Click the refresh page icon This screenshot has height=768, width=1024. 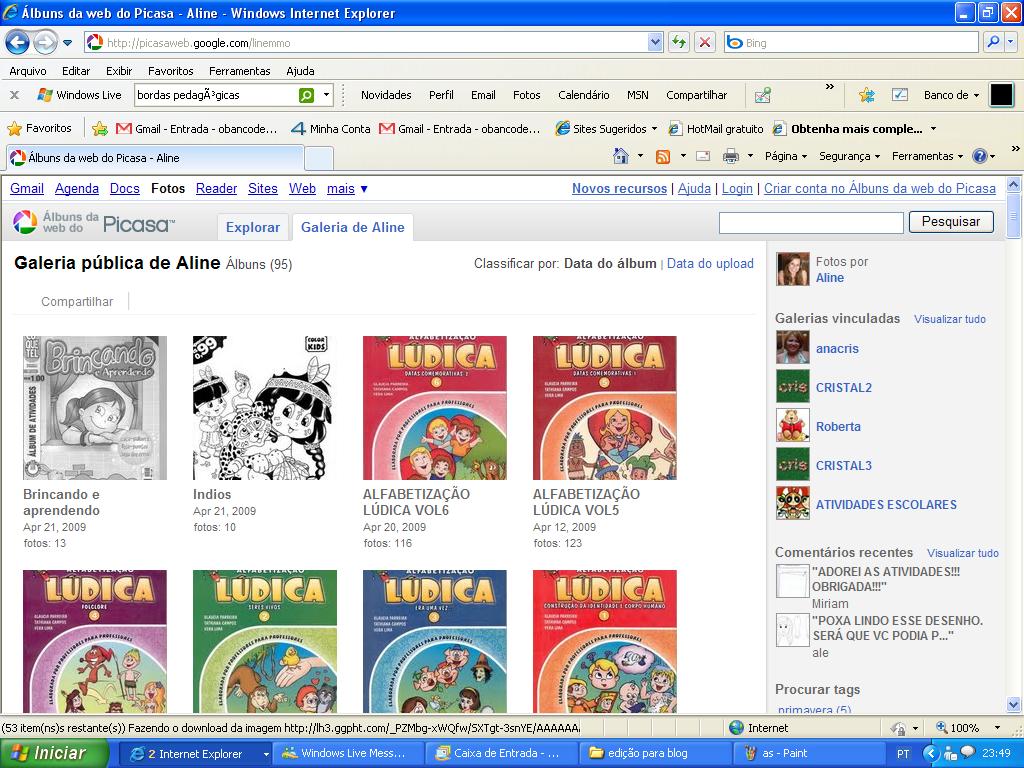coord(679,43)
